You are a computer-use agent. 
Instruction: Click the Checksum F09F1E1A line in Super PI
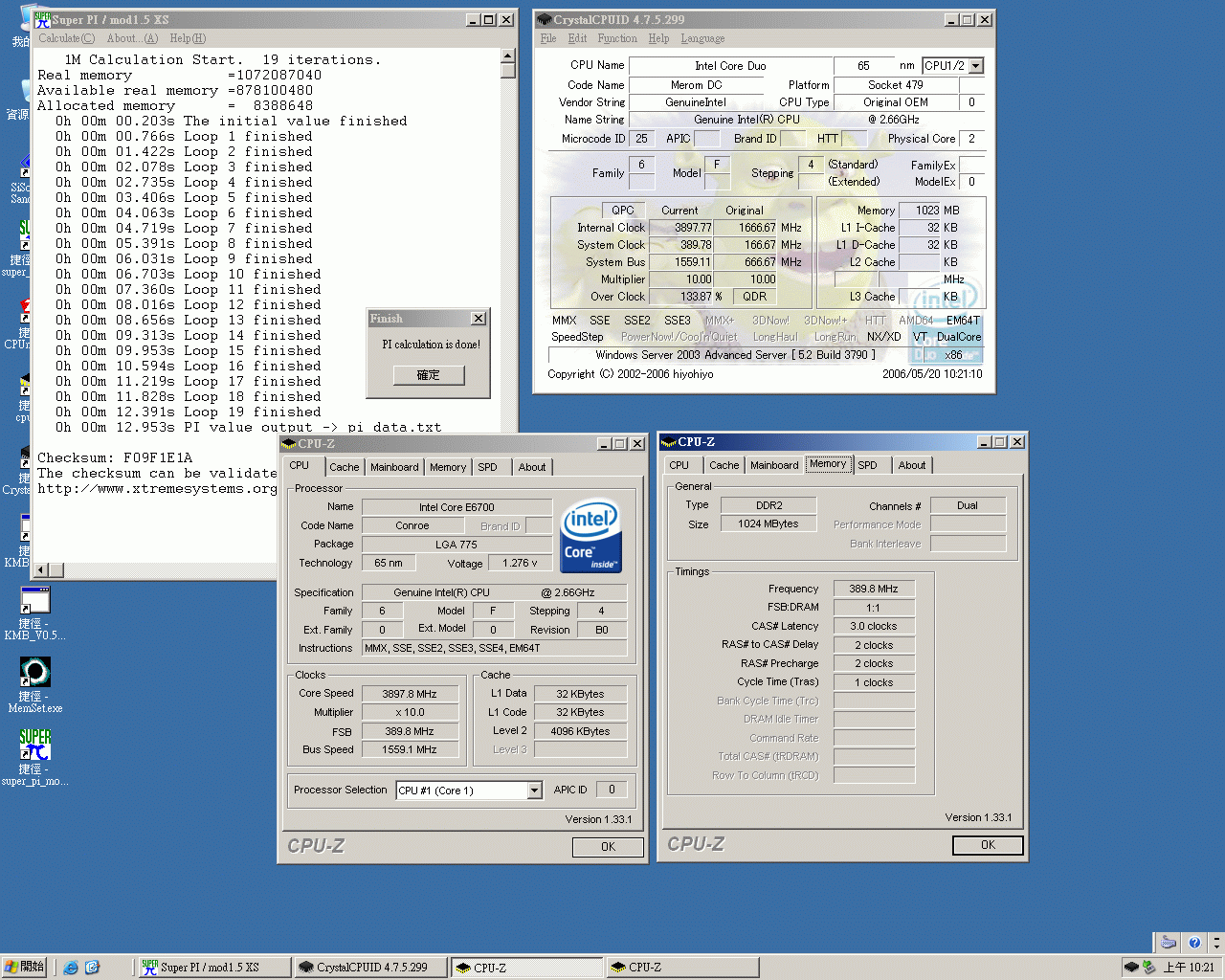115,457
